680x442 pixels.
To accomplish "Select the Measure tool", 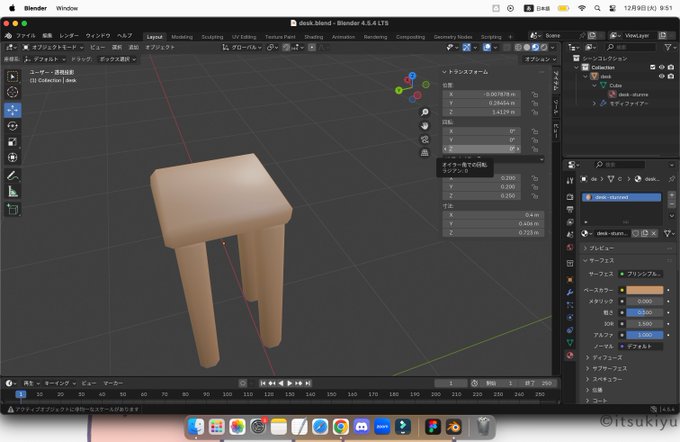I will coord(13,191).
